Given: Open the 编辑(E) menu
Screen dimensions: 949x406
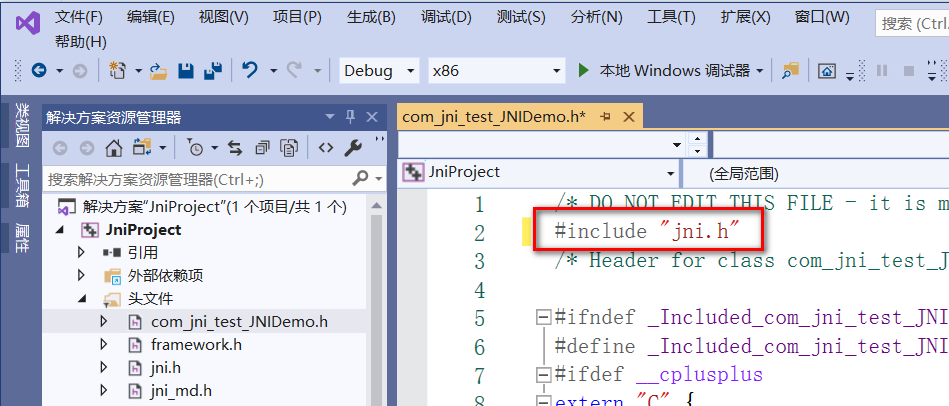Looking at the screenshot, I should click(x=151, y=17).
